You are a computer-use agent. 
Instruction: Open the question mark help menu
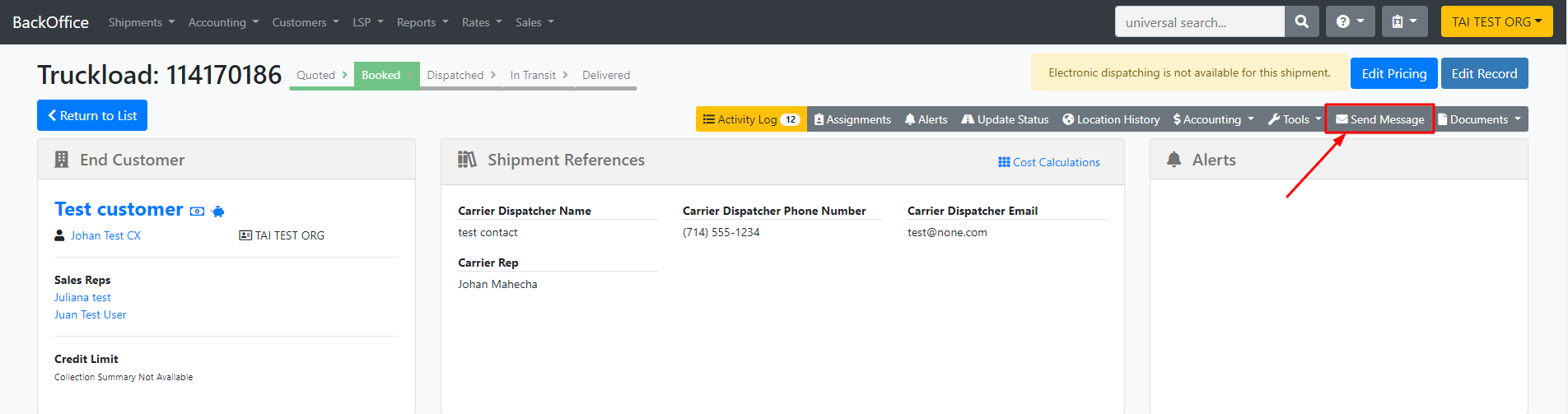1350,21
